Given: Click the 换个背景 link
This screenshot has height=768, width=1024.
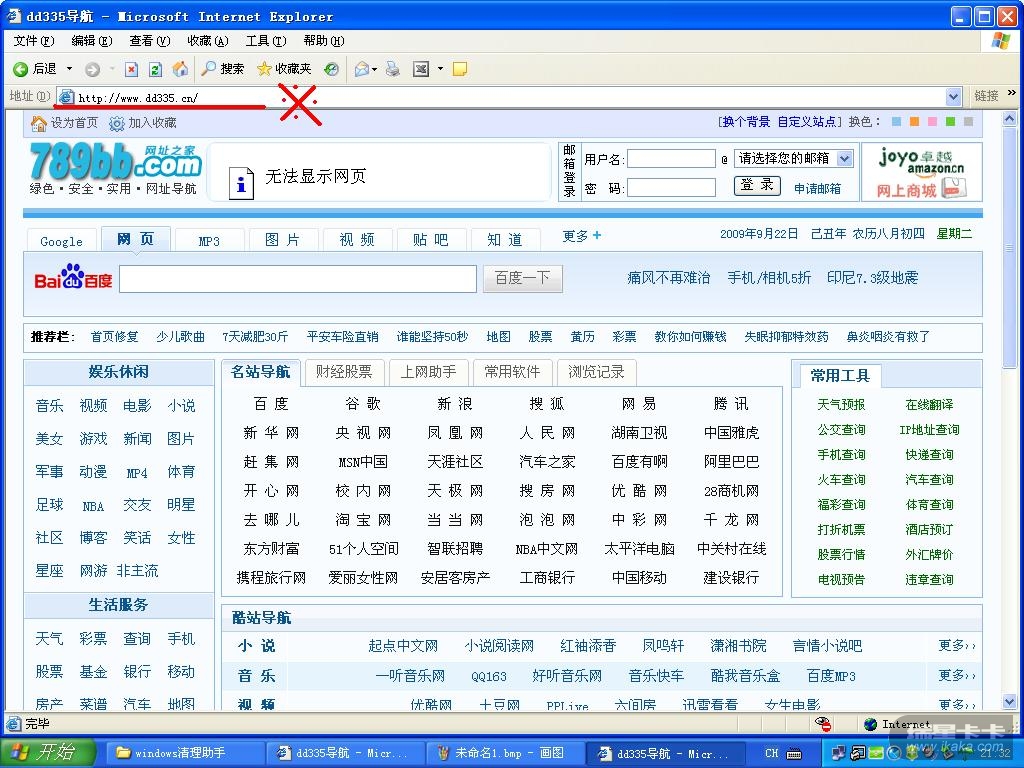Looking at the screenshot, I should (745, 121).
